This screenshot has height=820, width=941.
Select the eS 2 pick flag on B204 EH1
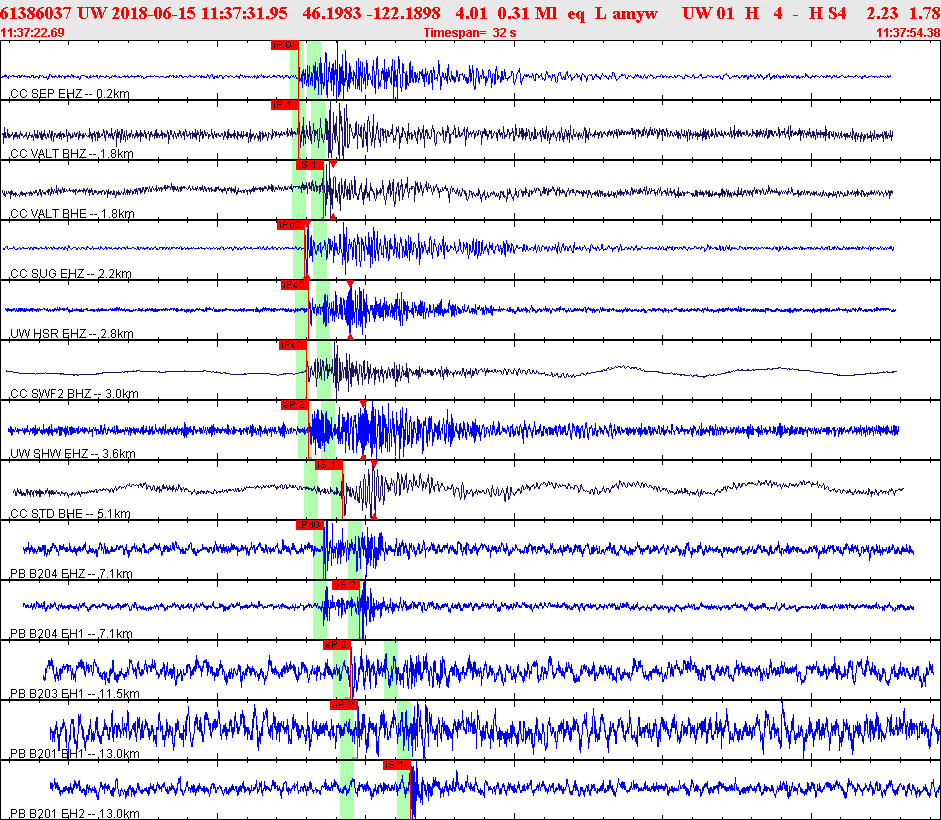click(345, 585)
